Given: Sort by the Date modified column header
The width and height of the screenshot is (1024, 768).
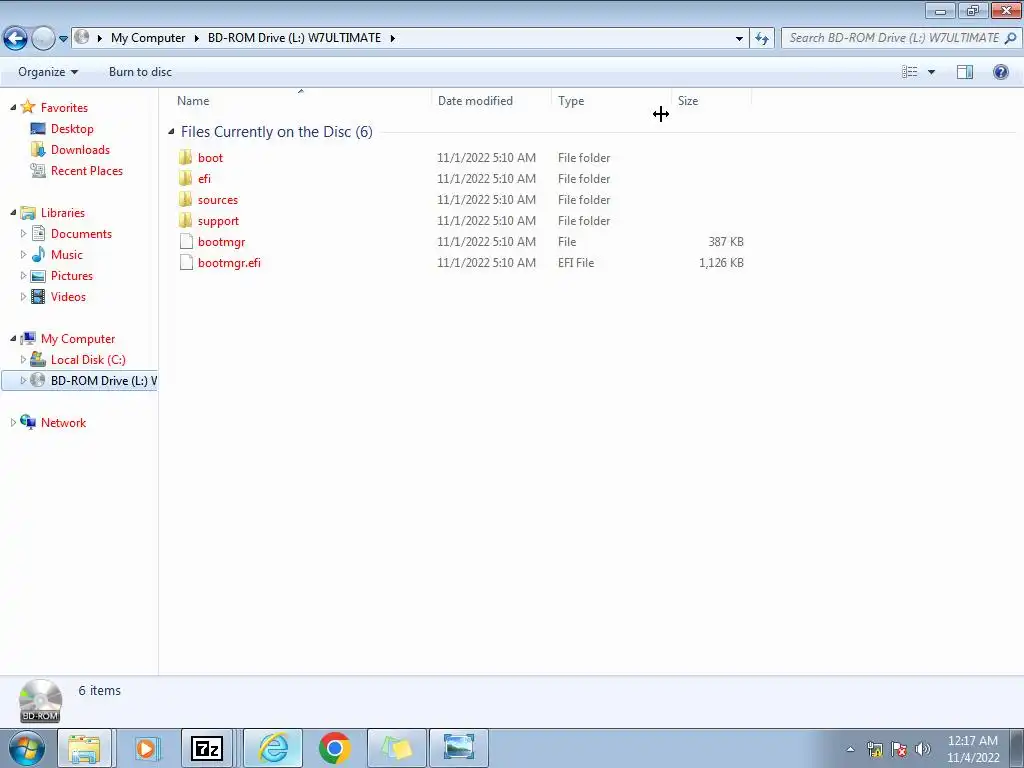Looking at the screenshot, I should click(x=491, y=101).
